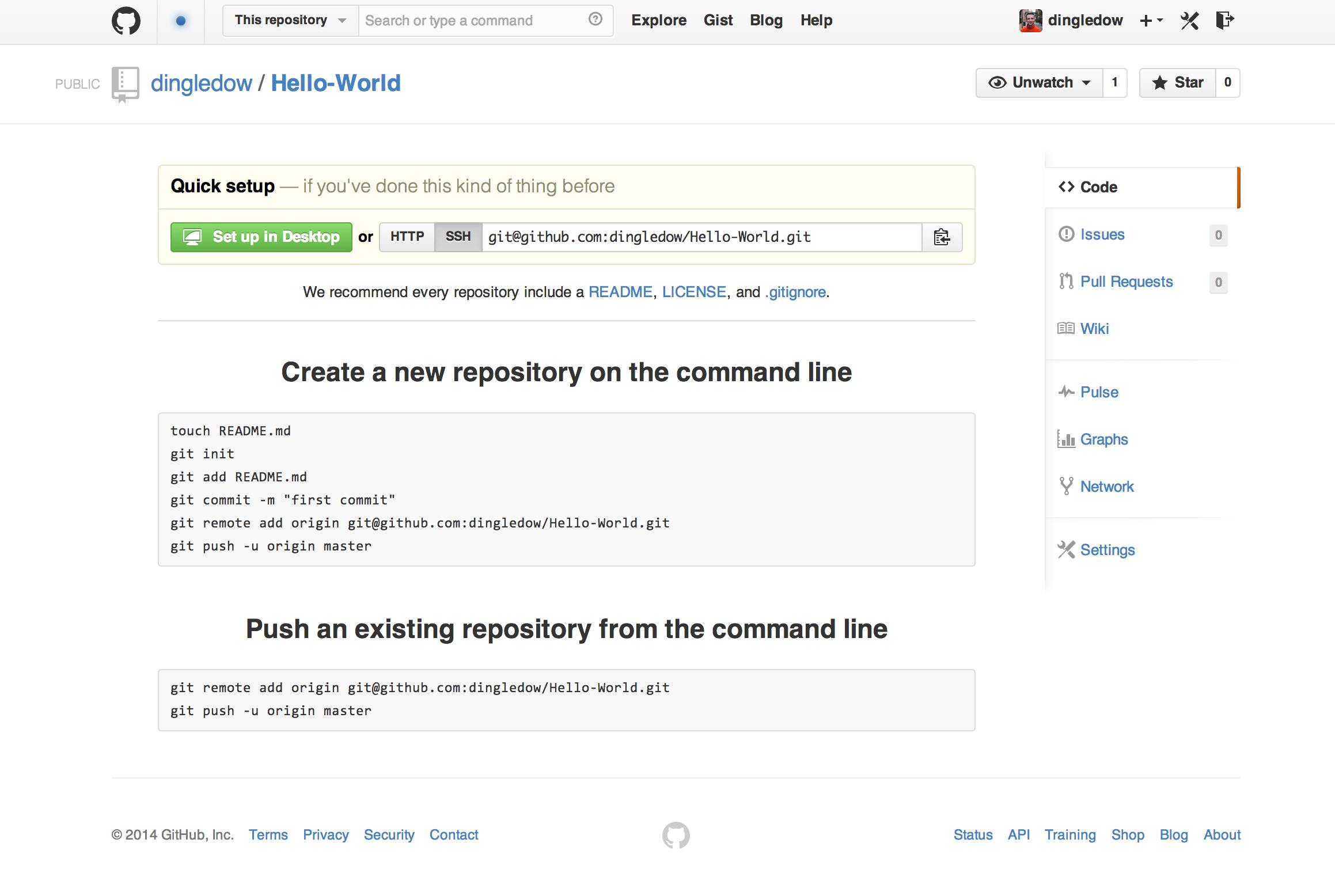Image resolution: width=1335 pixels, height=896 pixels.
Task: Click the README recommendation link
Action: 620,292
